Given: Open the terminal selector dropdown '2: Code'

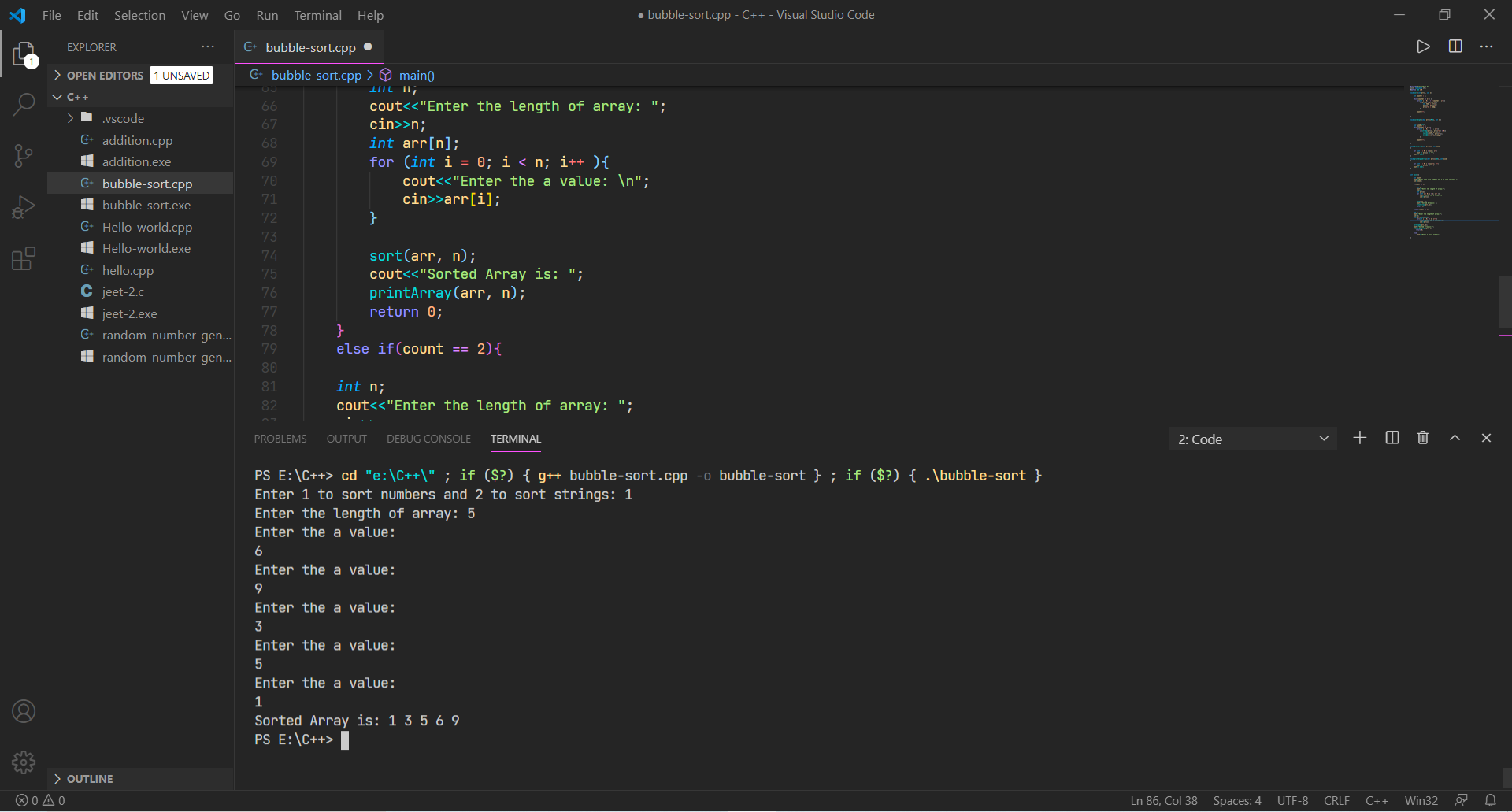Looking at the screenshot, I should [x=1253, y=439].
